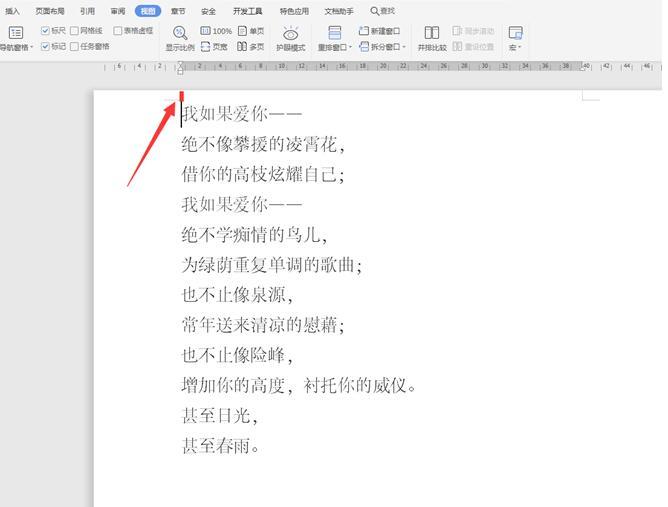This screenshot has width=668, height=507.
Task: Open the Chapter (章节) tab
Action: 178,11
